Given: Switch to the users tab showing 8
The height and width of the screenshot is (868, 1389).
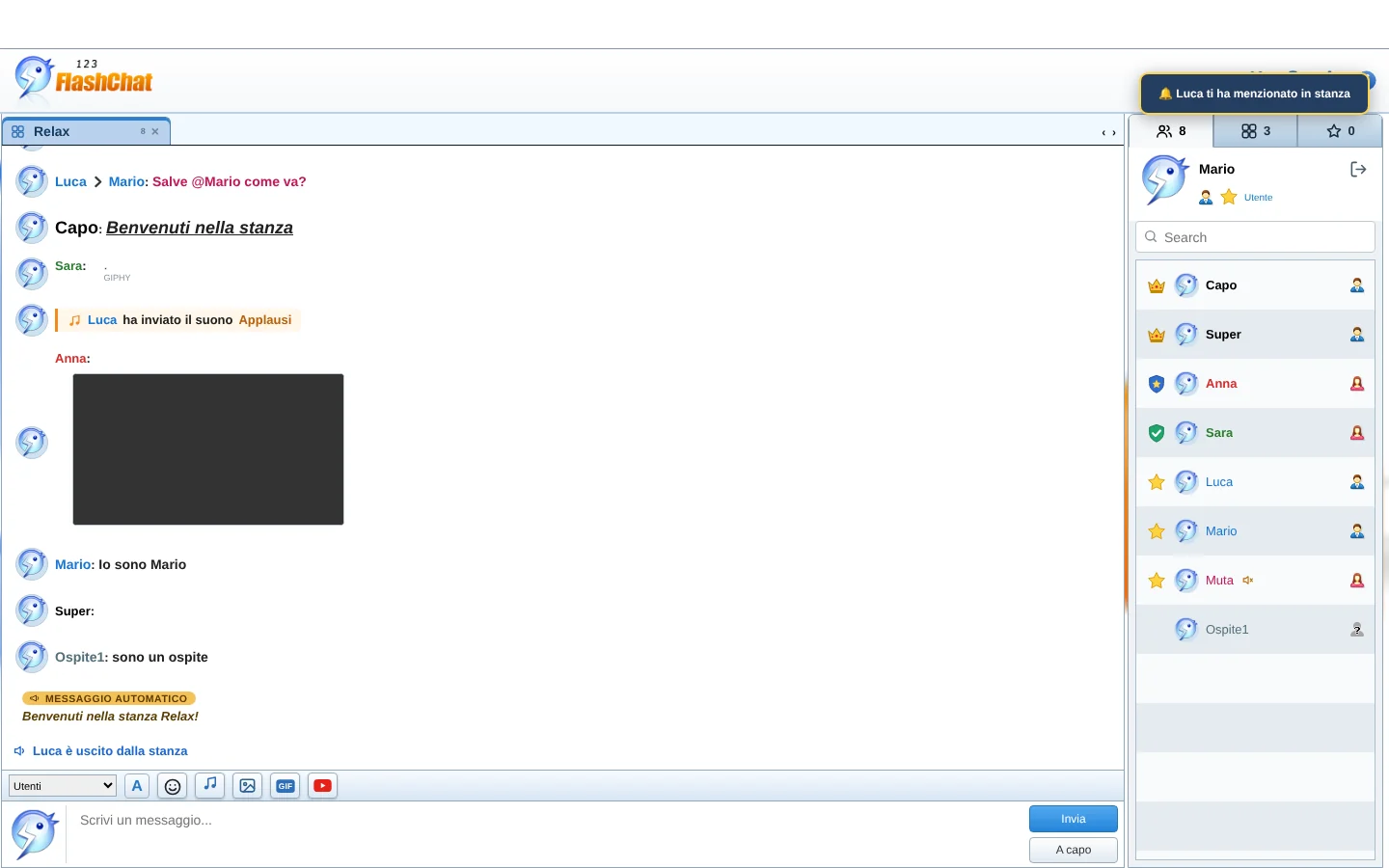Looking at the screenshot, I should pyautogui.click(x=1171, y=131).
